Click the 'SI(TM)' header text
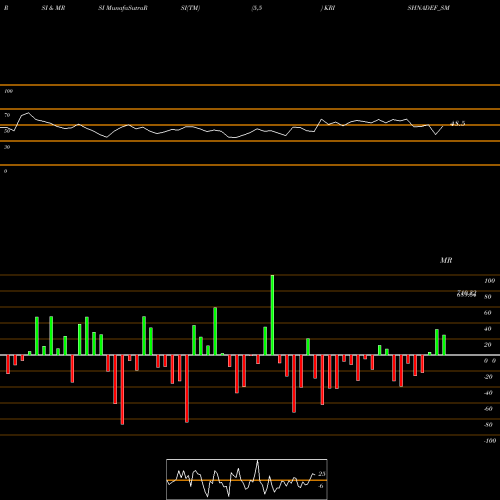Viewport: 500px width, 500px height. click(190, 8)
